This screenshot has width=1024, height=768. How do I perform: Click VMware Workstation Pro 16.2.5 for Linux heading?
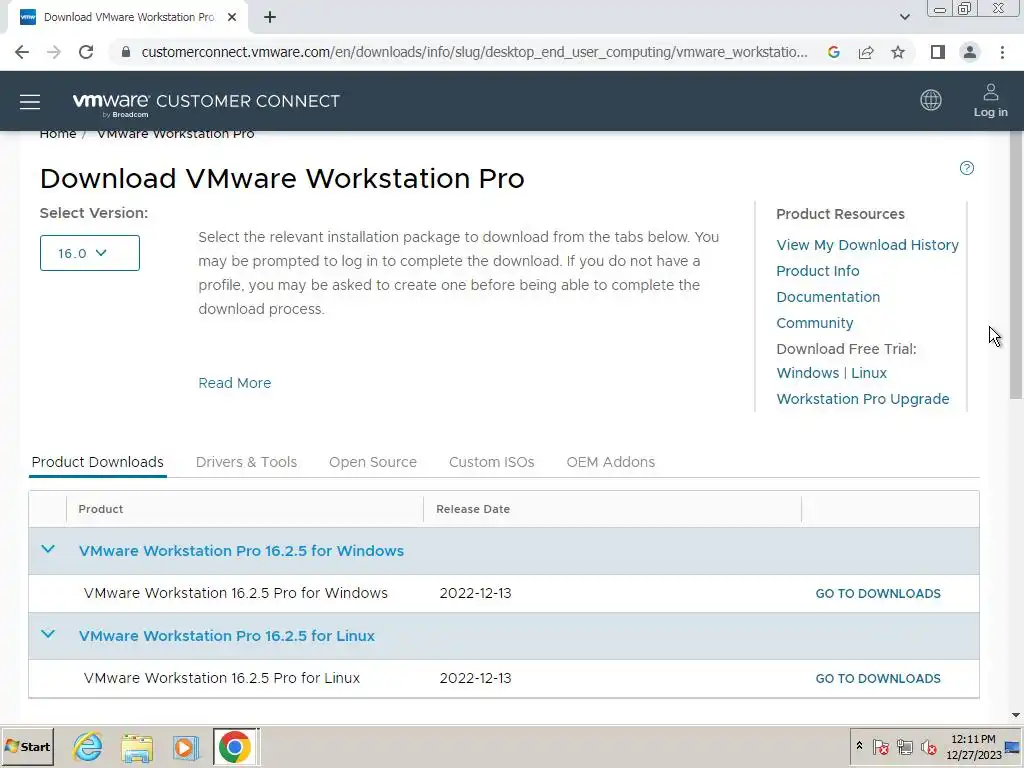click(x=227, y=635)
